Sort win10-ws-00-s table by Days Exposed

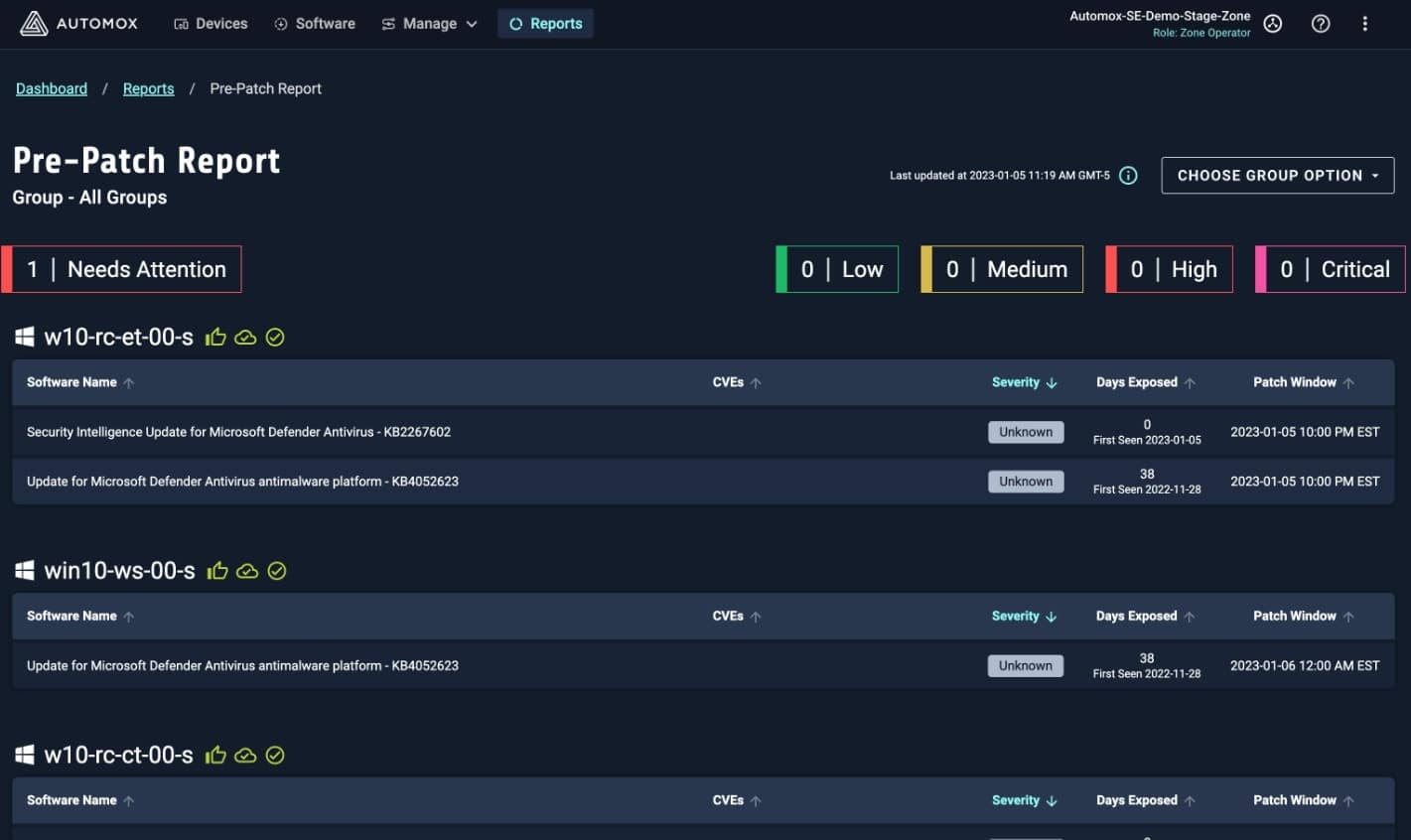[x=1146, y=617]
